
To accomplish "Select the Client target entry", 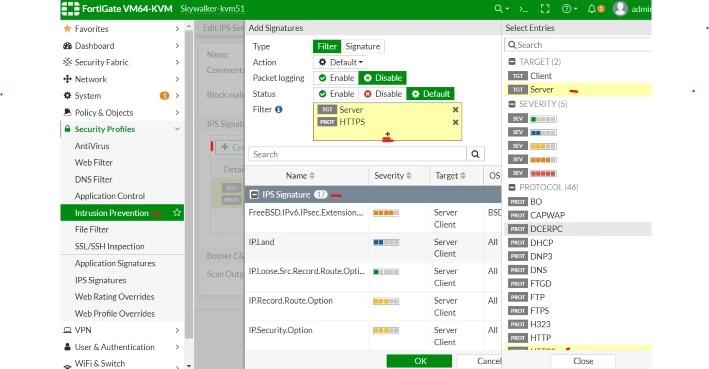I will 577,76.
